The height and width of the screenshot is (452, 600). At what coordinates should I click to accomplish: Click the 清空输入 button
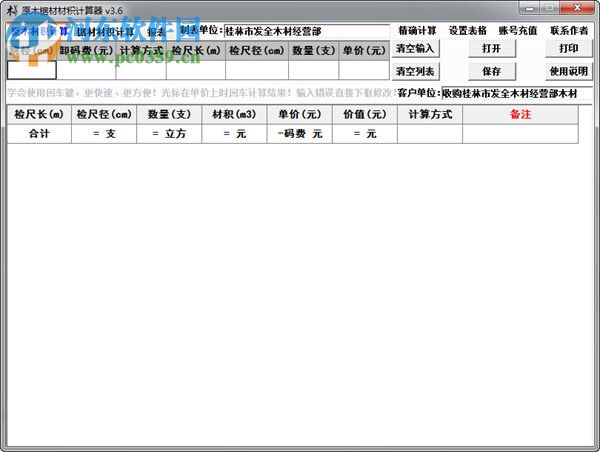point(415,49)
